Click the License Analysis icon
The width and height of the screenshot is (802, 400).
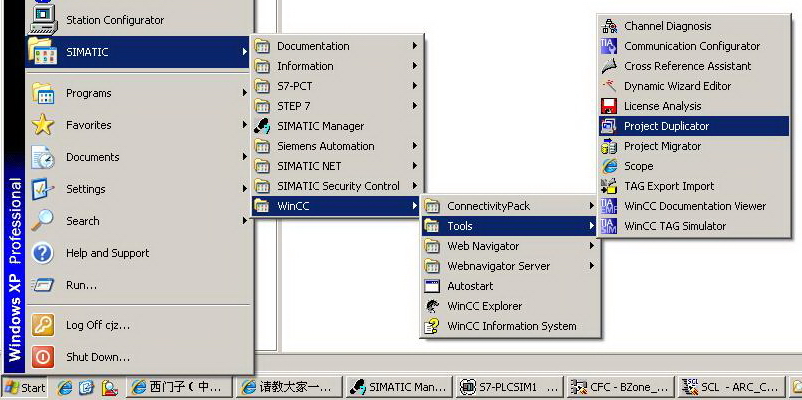coord(608,106)
